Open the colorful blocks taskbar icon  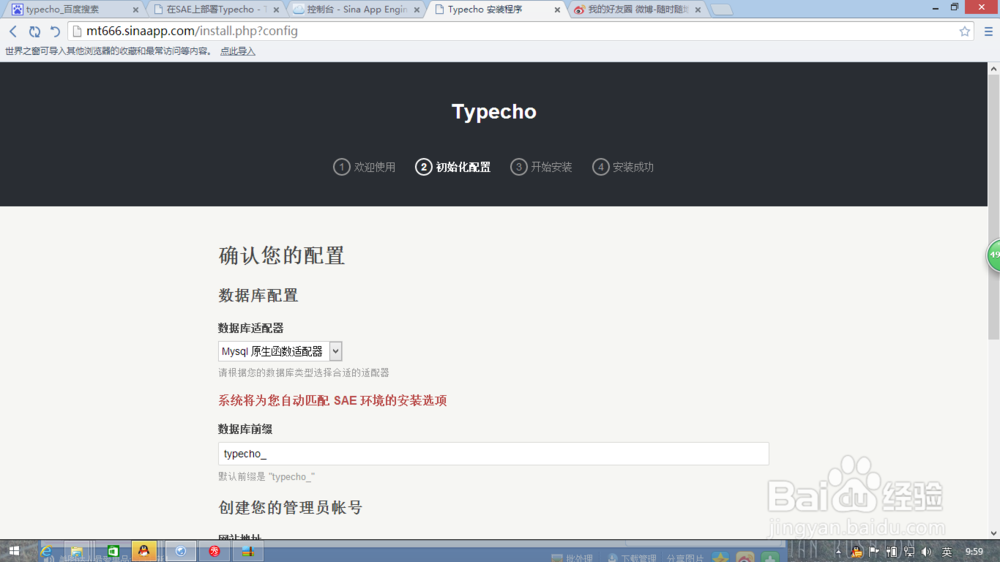pyautogui.click(x=248, y=551)
